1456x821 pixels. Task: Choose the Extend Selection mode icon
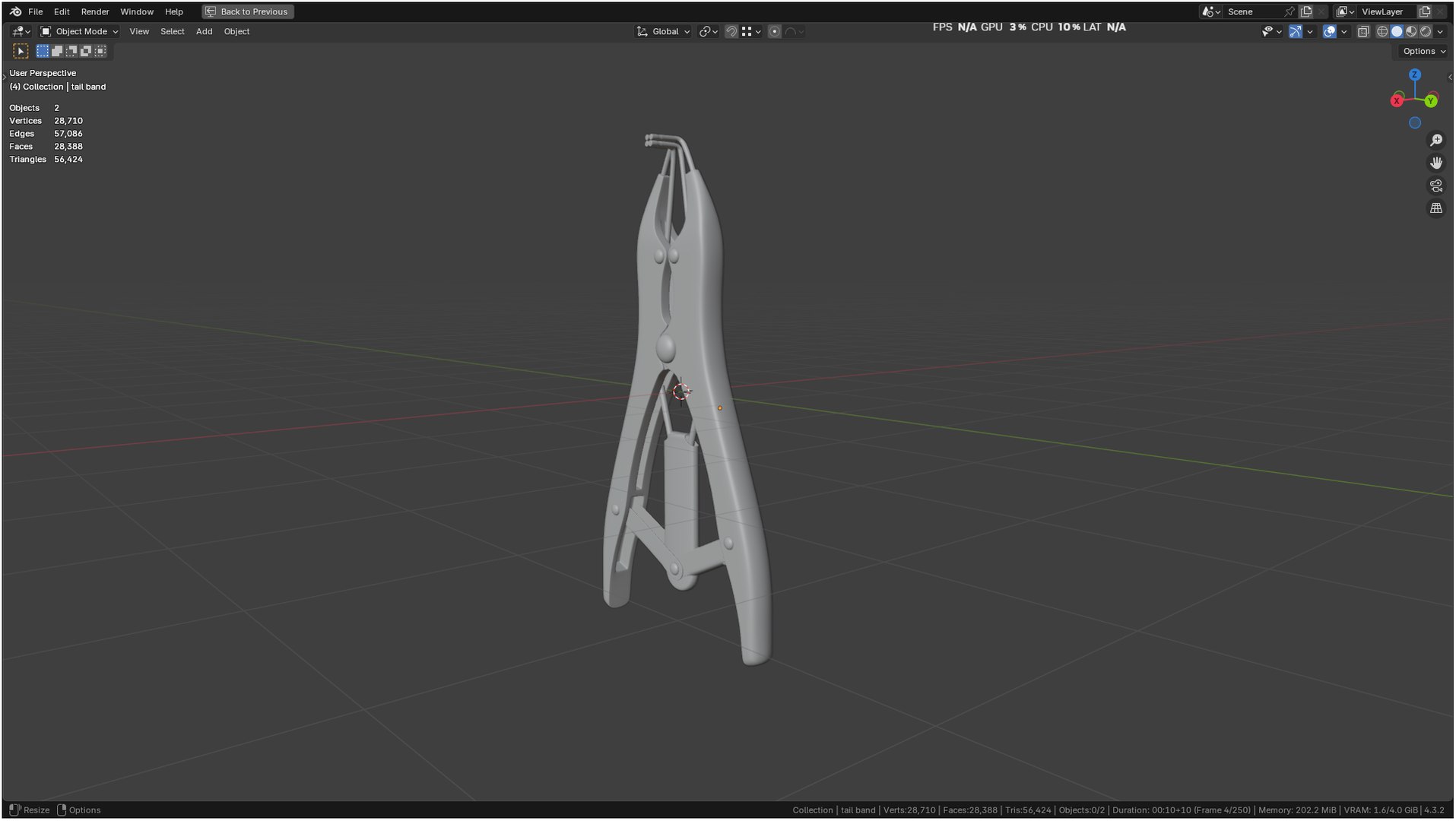[x=57, y=51]
